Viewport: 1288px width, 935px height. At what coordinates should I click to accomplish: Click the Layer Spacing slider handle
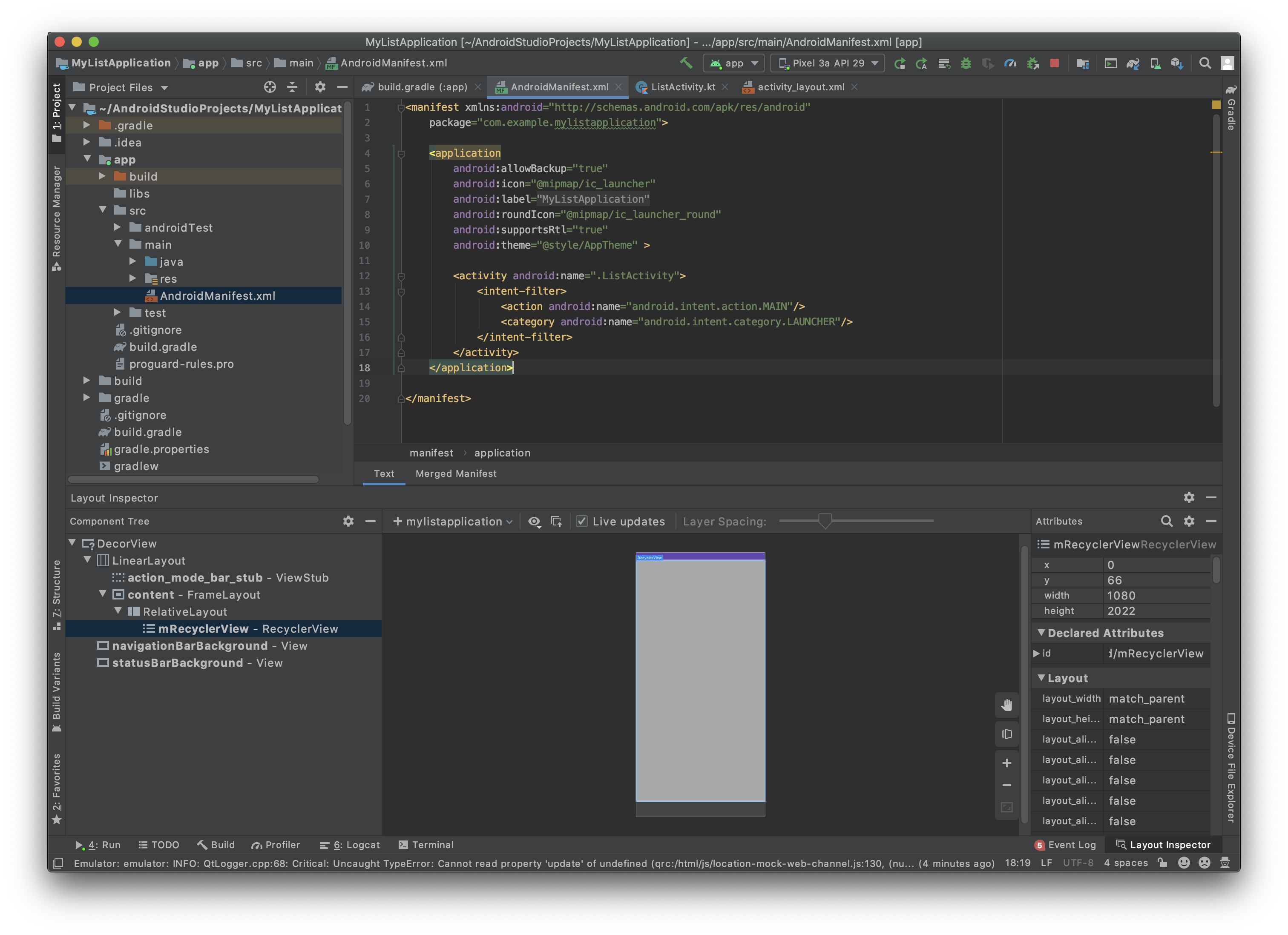click(825, 521)
